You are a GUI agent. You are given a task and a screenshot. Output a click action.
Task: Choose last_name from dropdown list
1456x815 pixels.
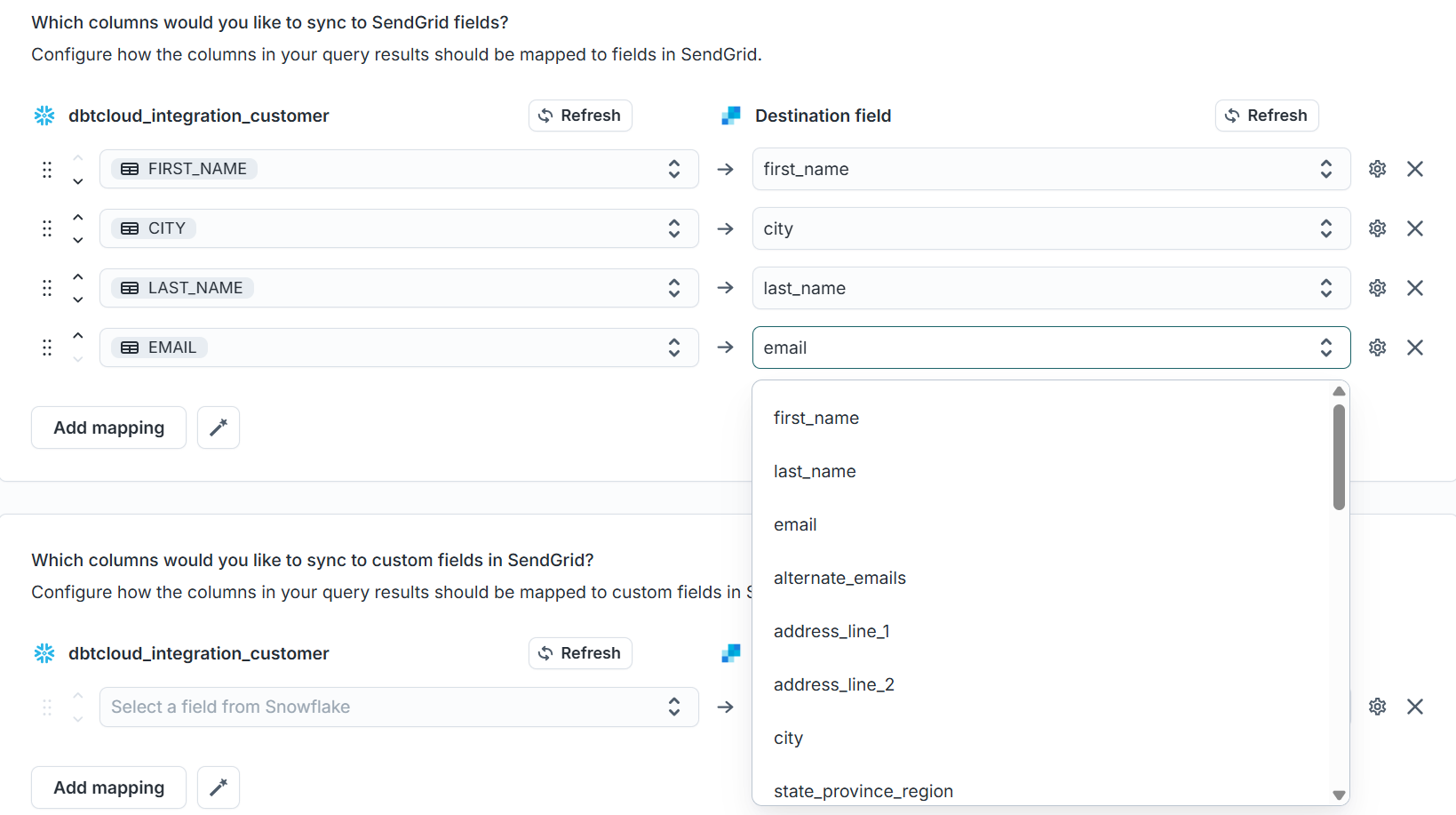1041,471
